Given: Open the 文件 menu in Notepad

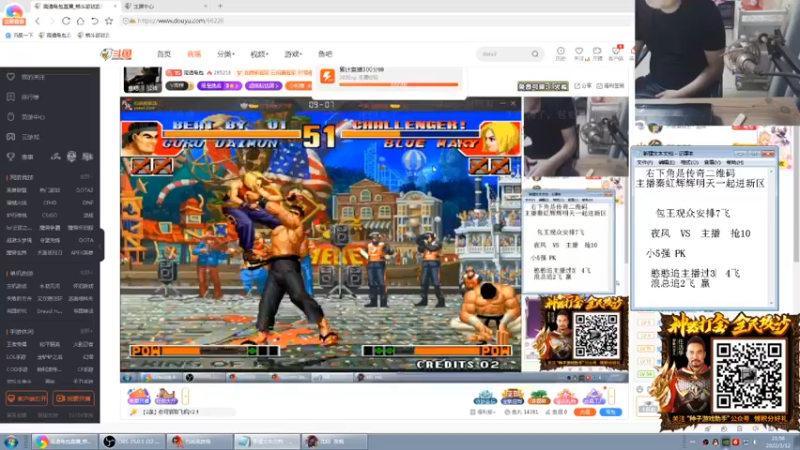Looking at the screenshot, I should (x=644, y=162).
